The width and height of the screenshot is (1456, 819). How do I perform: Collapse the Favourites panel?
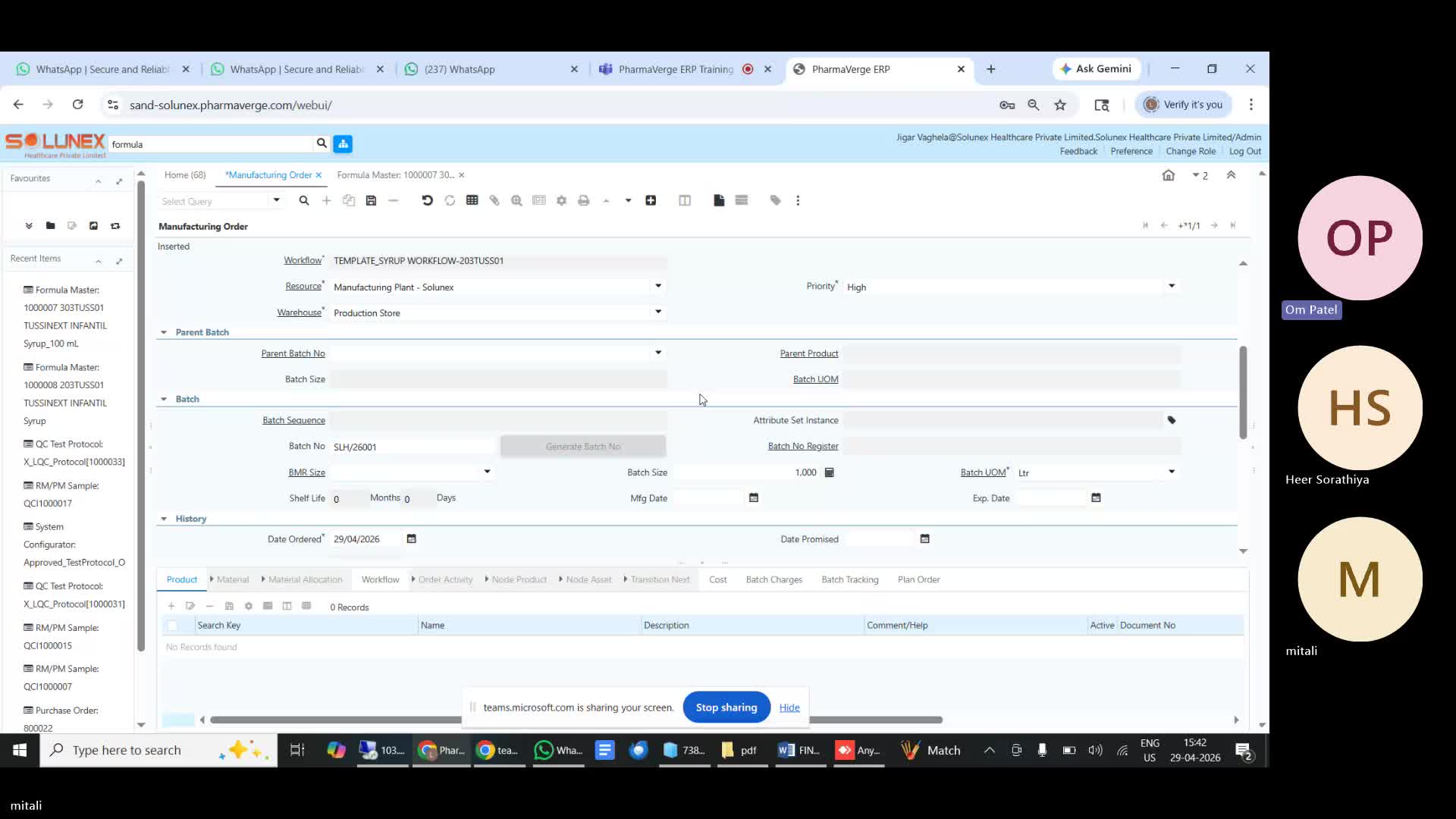98,180
